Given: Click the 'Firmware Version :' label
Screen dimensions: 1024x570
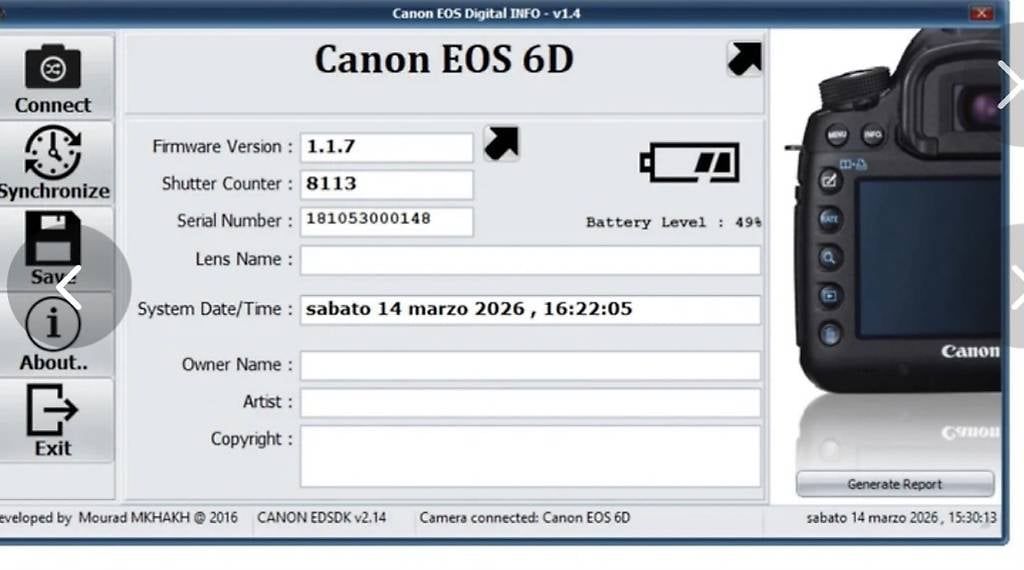Looking at the screenshot, I should pyautogui.click(x=222, y=147).
